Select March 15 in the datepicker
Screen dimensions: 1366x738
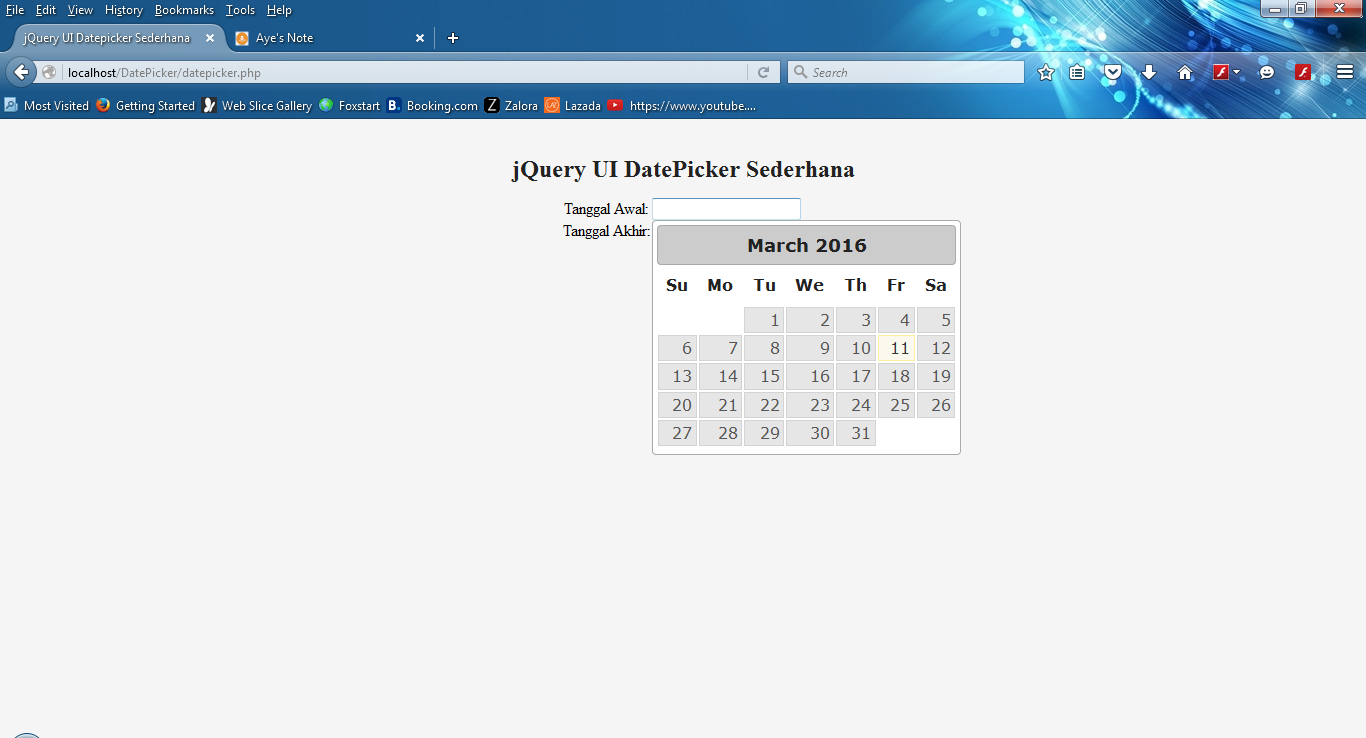point(764,376)
